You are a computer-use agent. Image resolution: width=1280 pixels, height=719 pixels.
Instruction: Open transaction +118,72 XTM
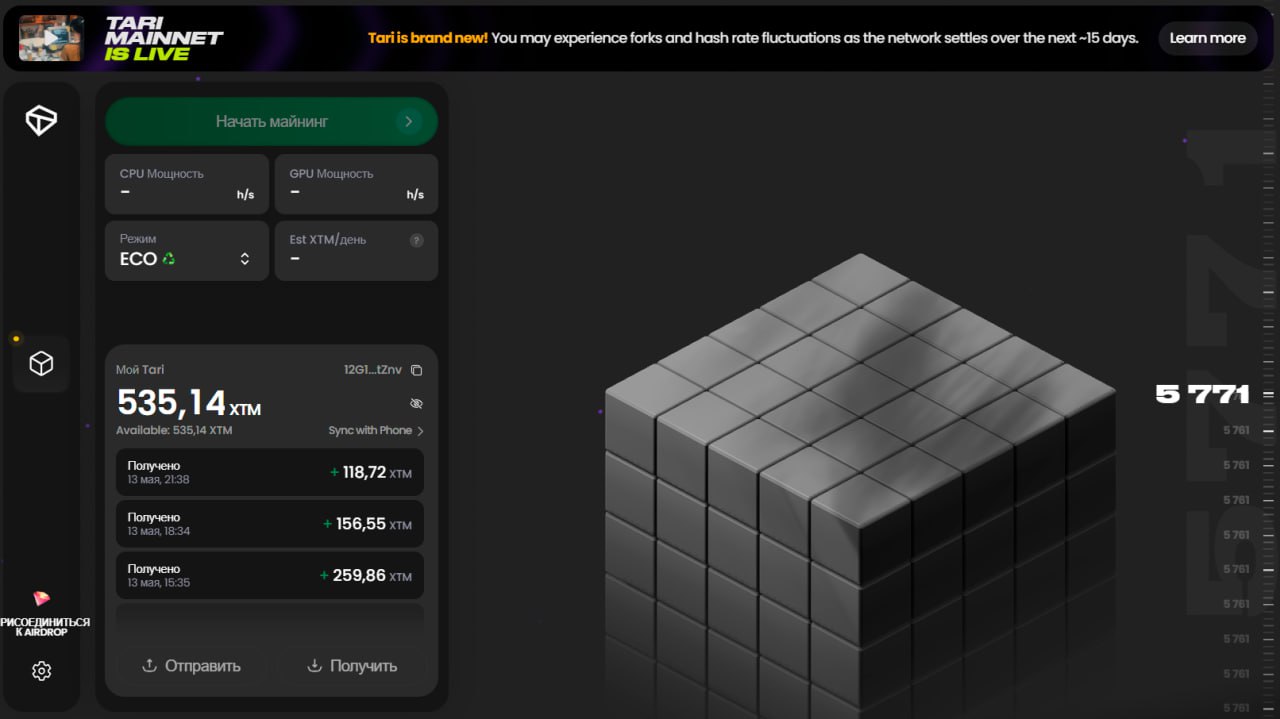tap(270, 472)
